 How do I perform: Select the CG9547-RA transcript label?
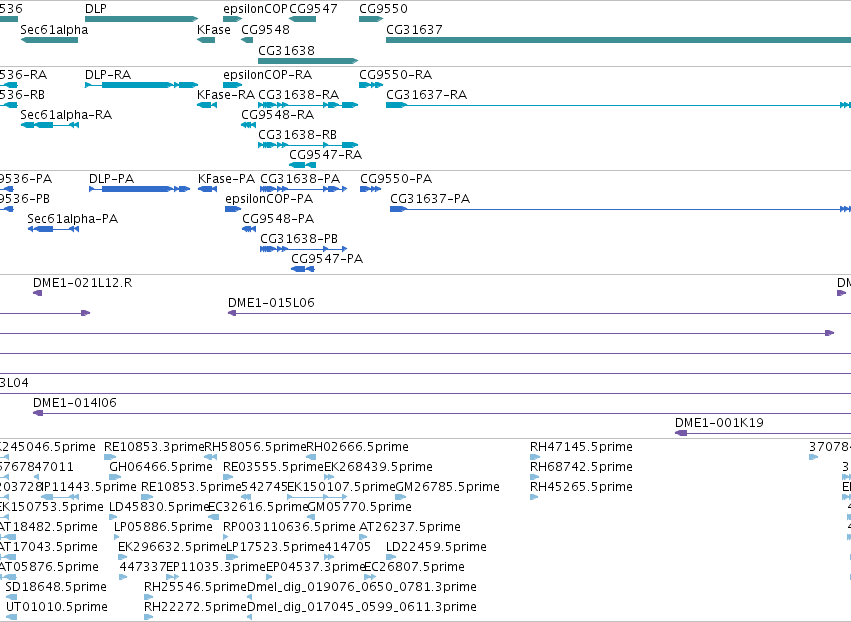pos(326,155)
